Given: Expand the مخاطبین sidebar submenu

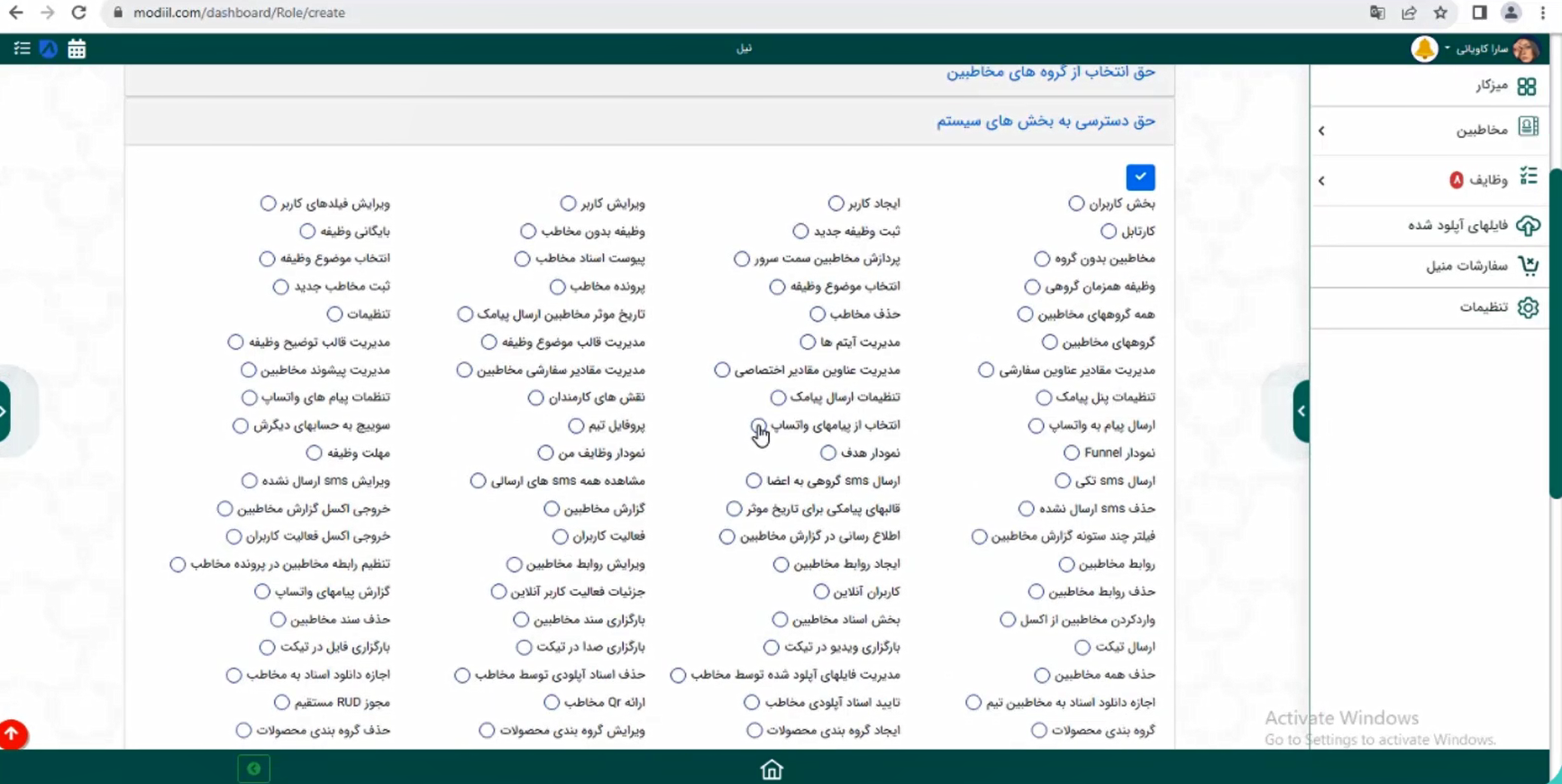Looking at the screenshot, I should [1321, 131].
